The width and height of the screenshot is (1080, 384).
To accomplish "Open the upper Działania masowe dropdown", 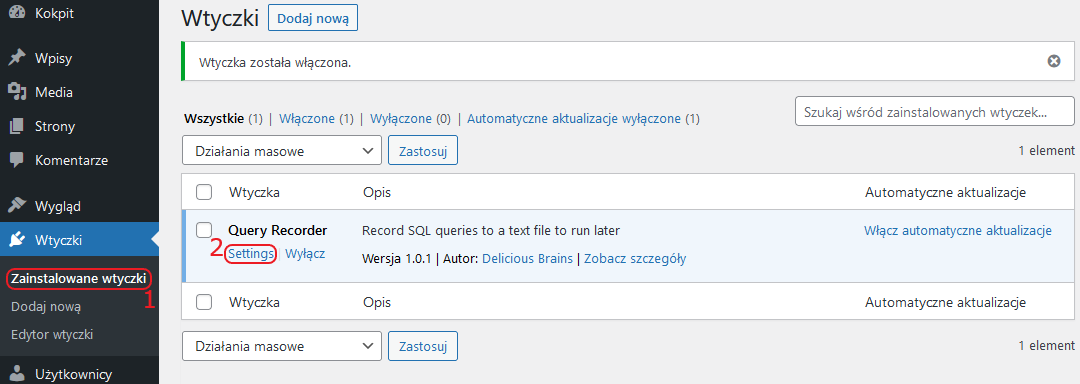I will tap(282, 151).
